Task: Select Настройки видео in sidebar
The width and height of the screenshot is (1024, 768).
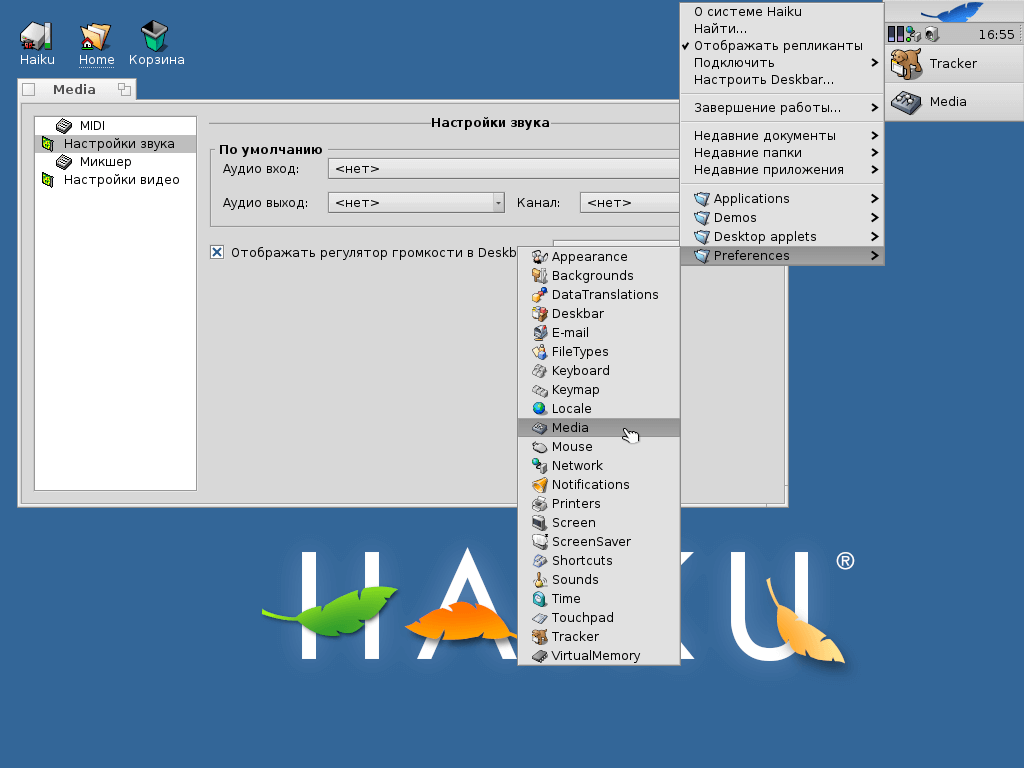Action: [x=116, y=180]
